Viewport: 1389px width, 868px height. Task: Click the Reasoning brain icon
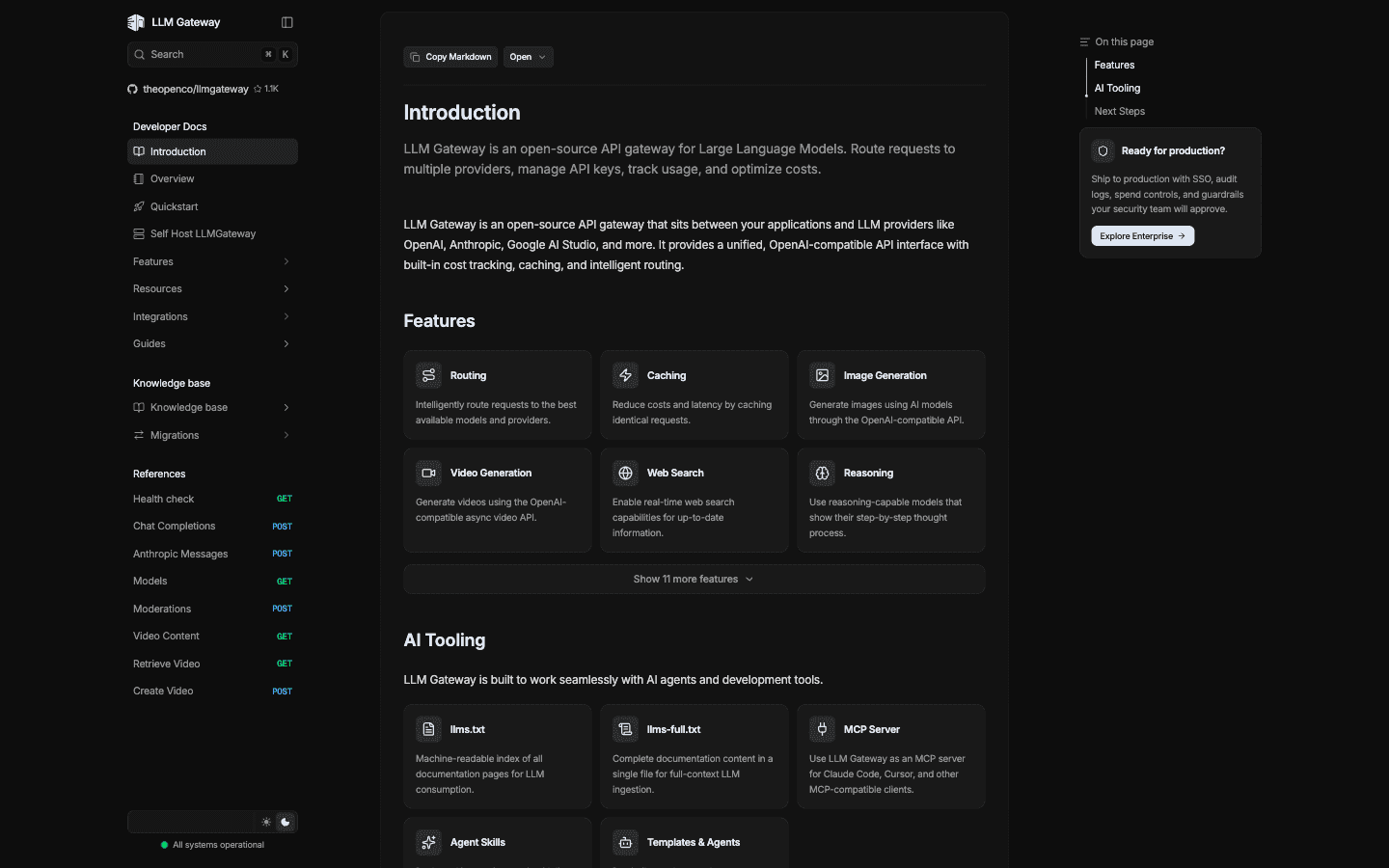click(823, 473)
